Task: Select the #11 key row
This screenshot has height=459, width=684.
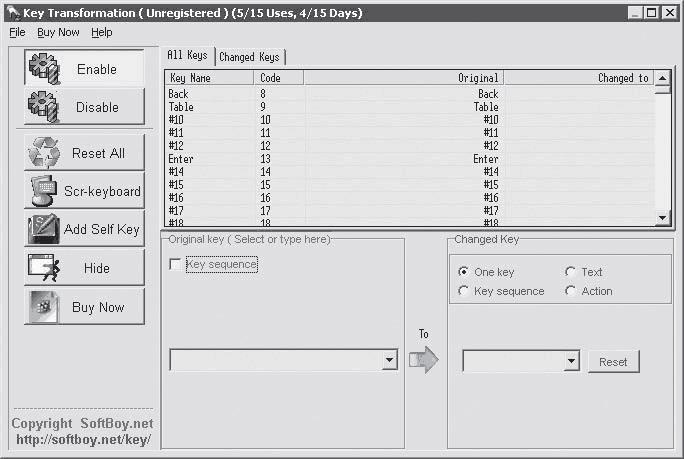Action: pyautogui.click(x=410, y=133)
